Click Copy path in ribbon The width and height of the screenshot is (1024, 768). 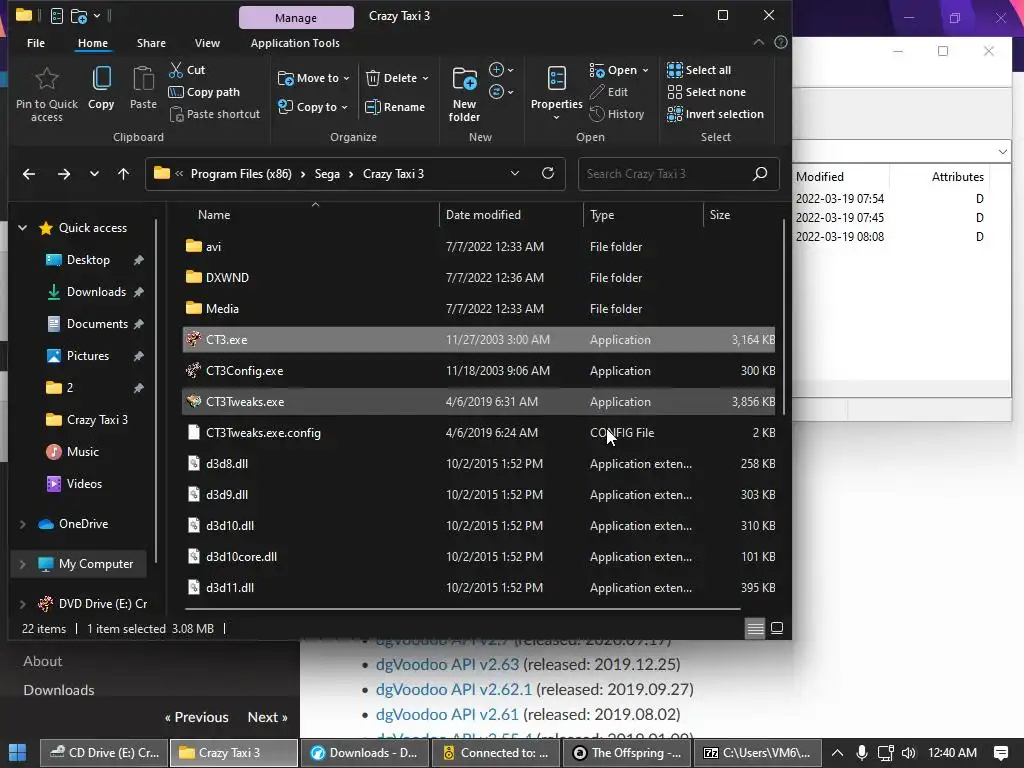click(204, 92)
